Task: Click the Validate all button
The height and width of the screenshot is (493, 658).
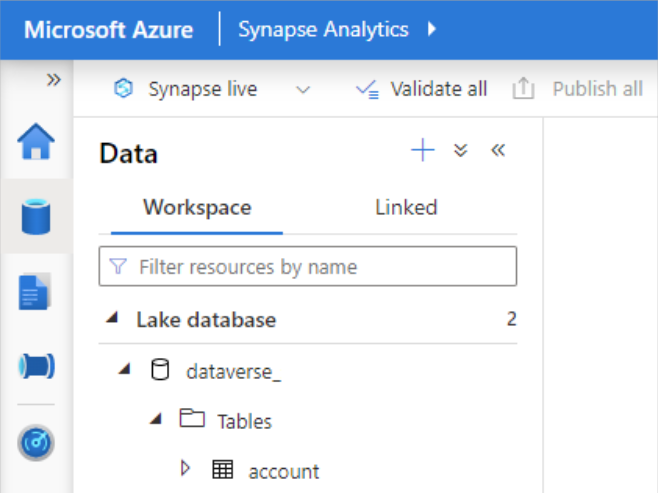Action: (x=421, y=89)
